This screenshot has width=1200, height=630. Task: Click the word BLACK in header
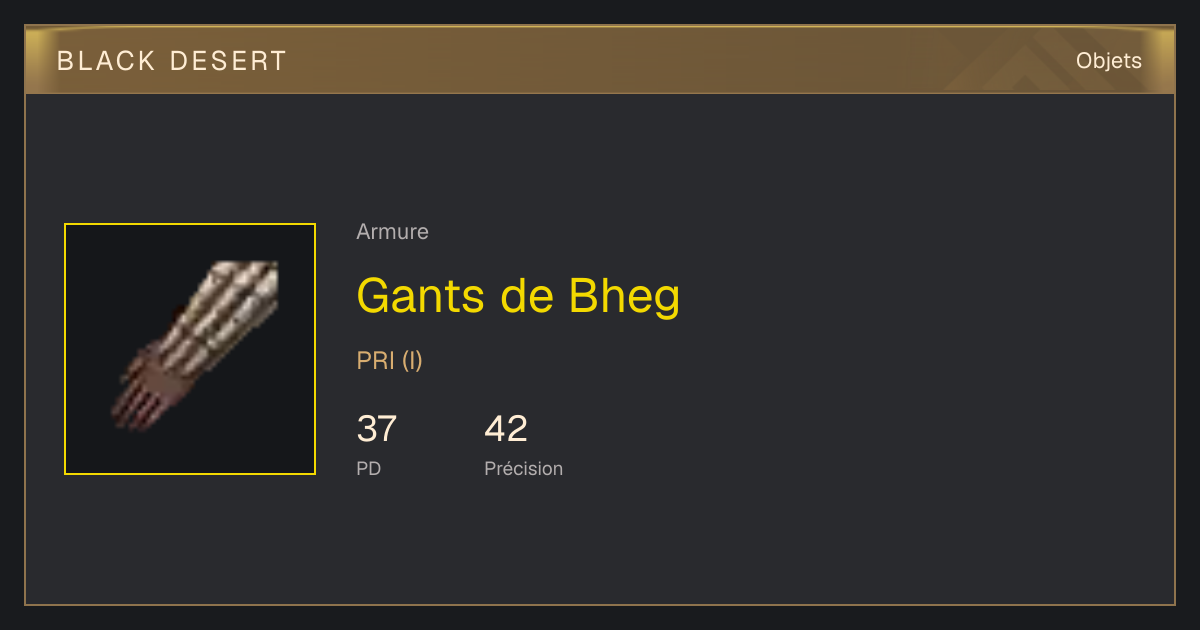pyautogui.click(x=106, y=61)
